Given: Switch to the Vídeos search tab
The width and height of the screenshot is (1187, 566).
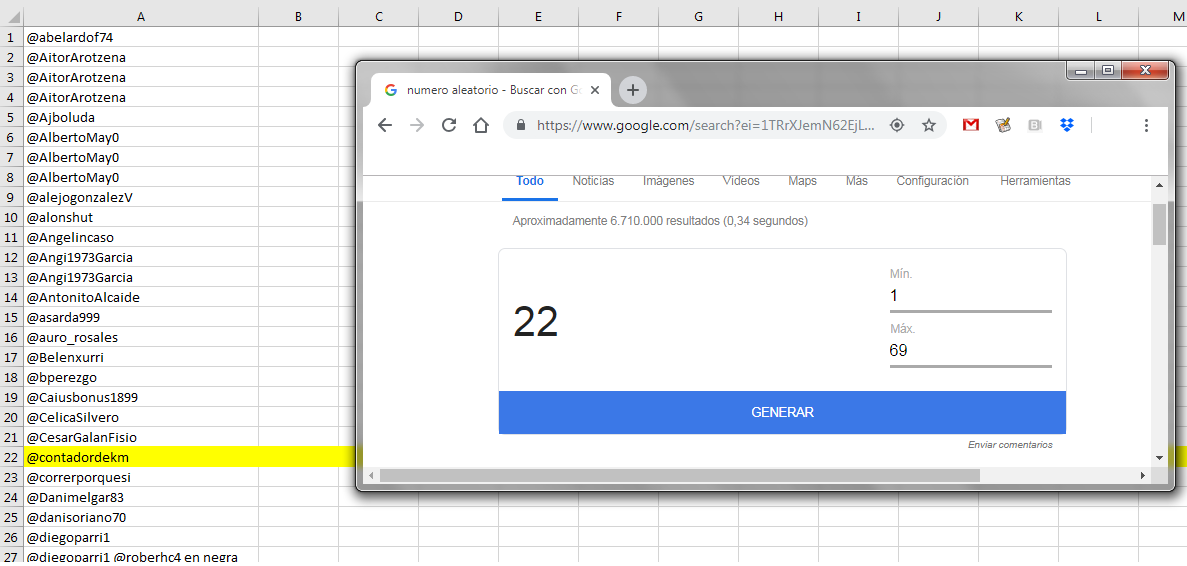Looking at the screenshot, I should [x=741, y=182].
